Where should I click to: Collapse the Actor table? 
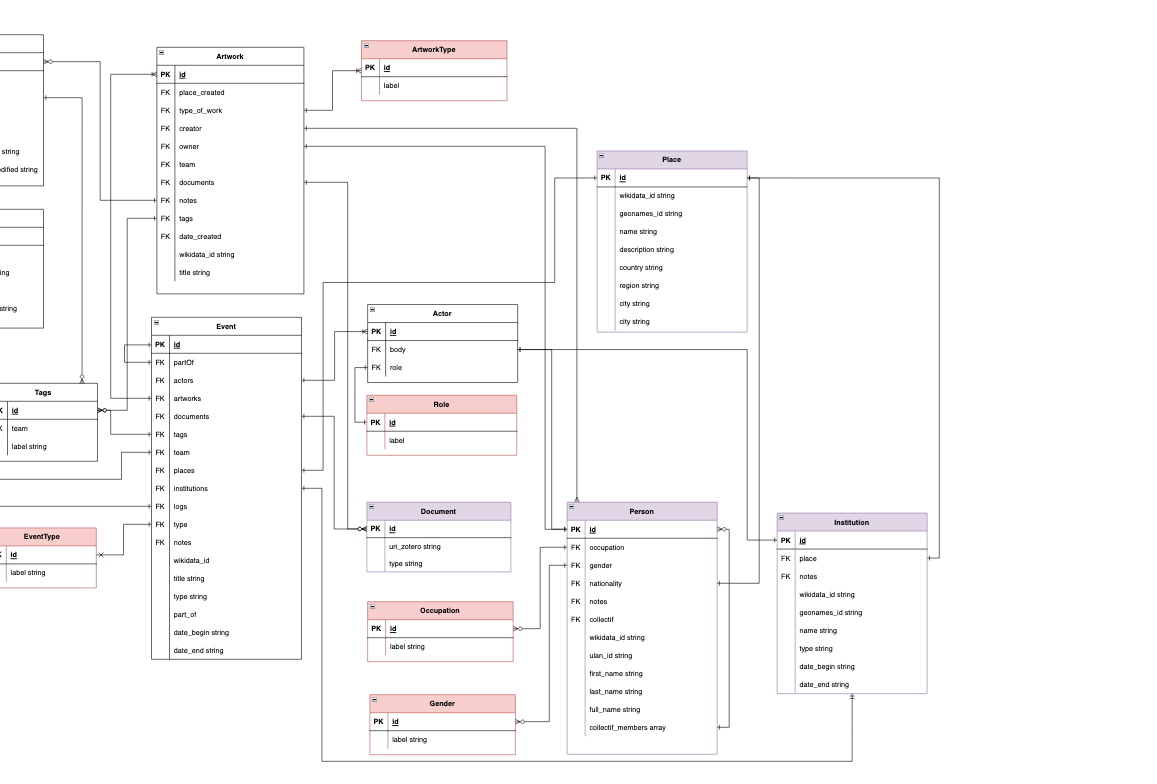click(x=373, y=310)
